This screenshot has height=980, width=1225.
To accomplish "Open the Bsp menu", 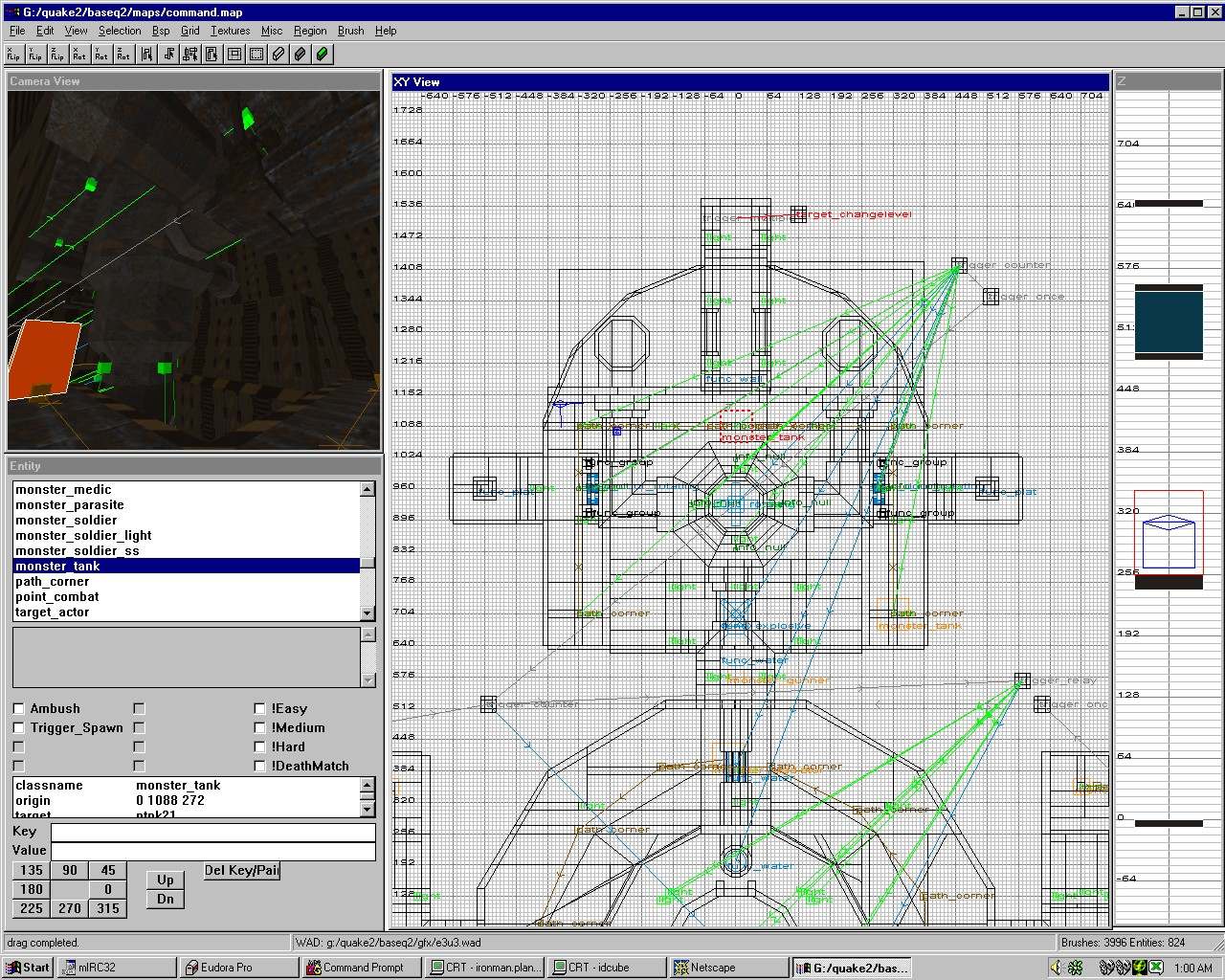I will coord(161,31).
